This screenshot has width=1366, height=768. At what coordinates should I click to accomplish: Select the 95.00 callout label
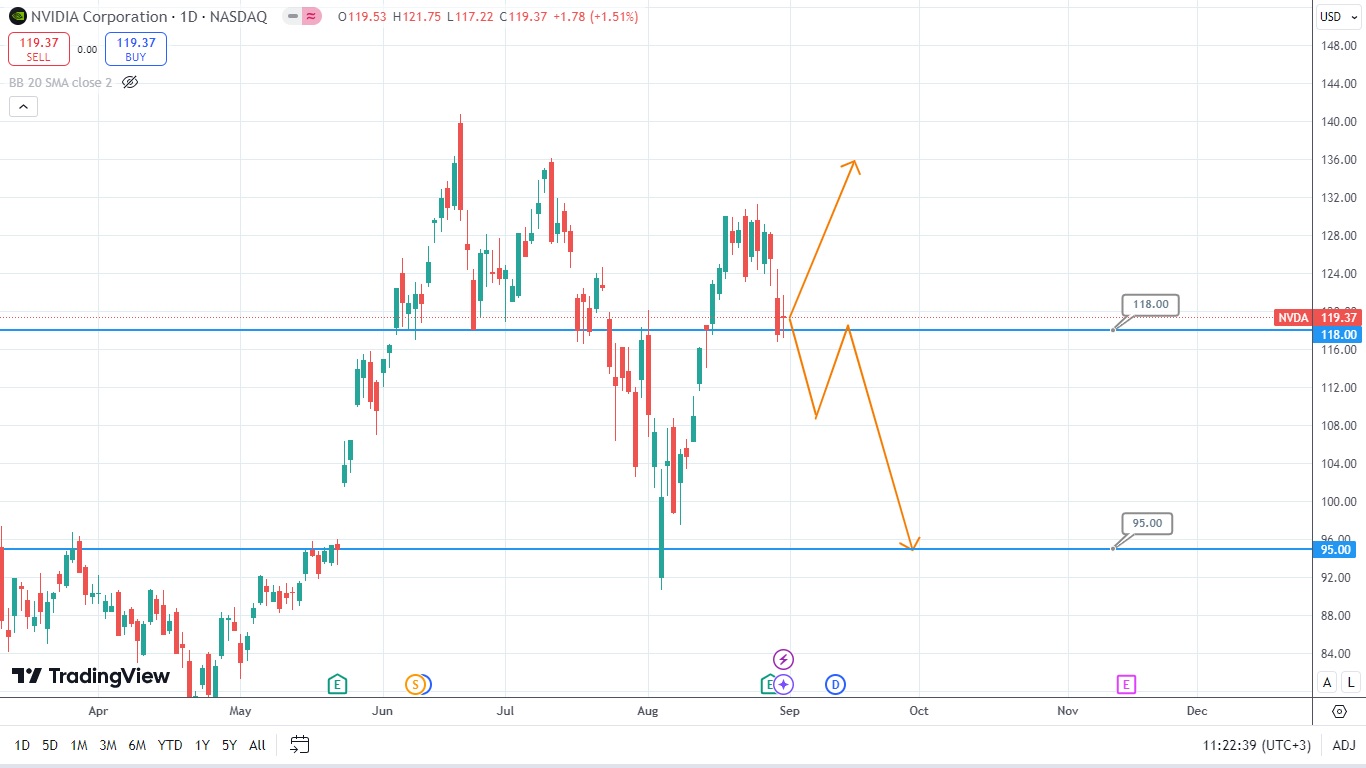coord(1147,523)
